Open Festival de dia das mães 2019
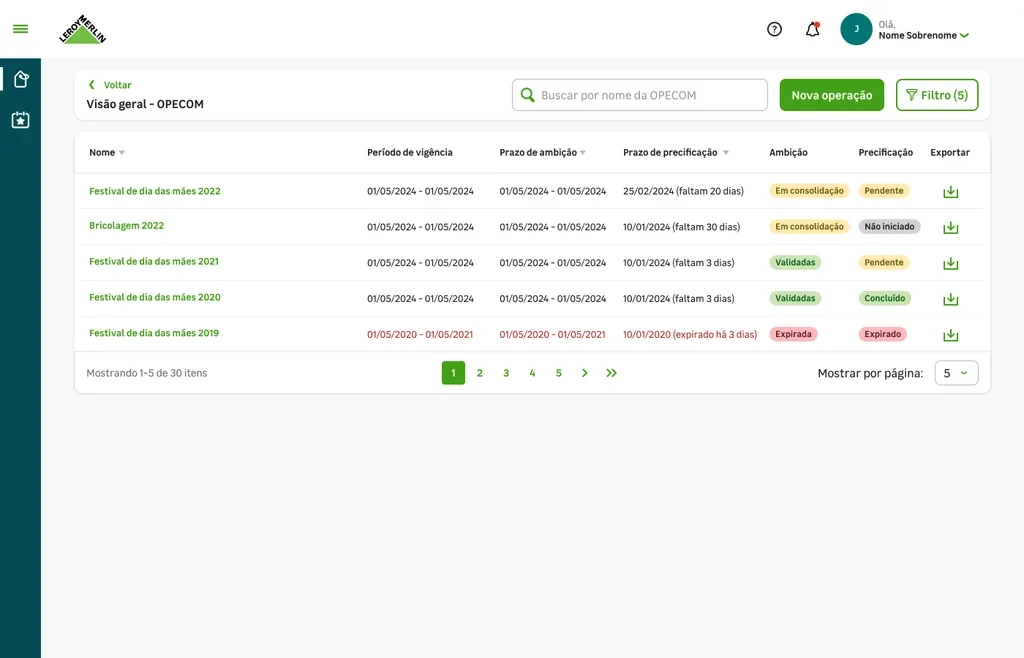Image resolution: width=1024 pixels, height=658 pixels. (154, 333)
